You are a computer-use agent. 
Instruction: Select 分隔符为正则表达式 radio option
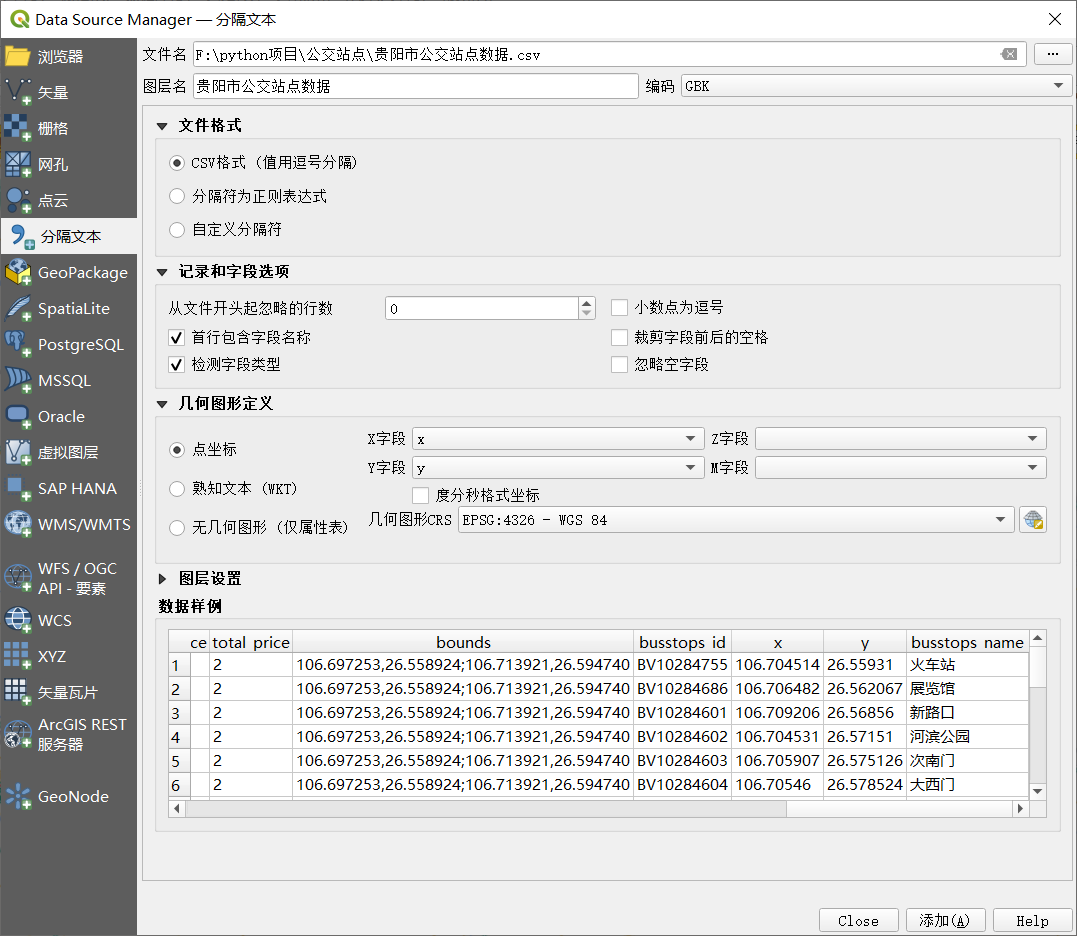(177, 196)
